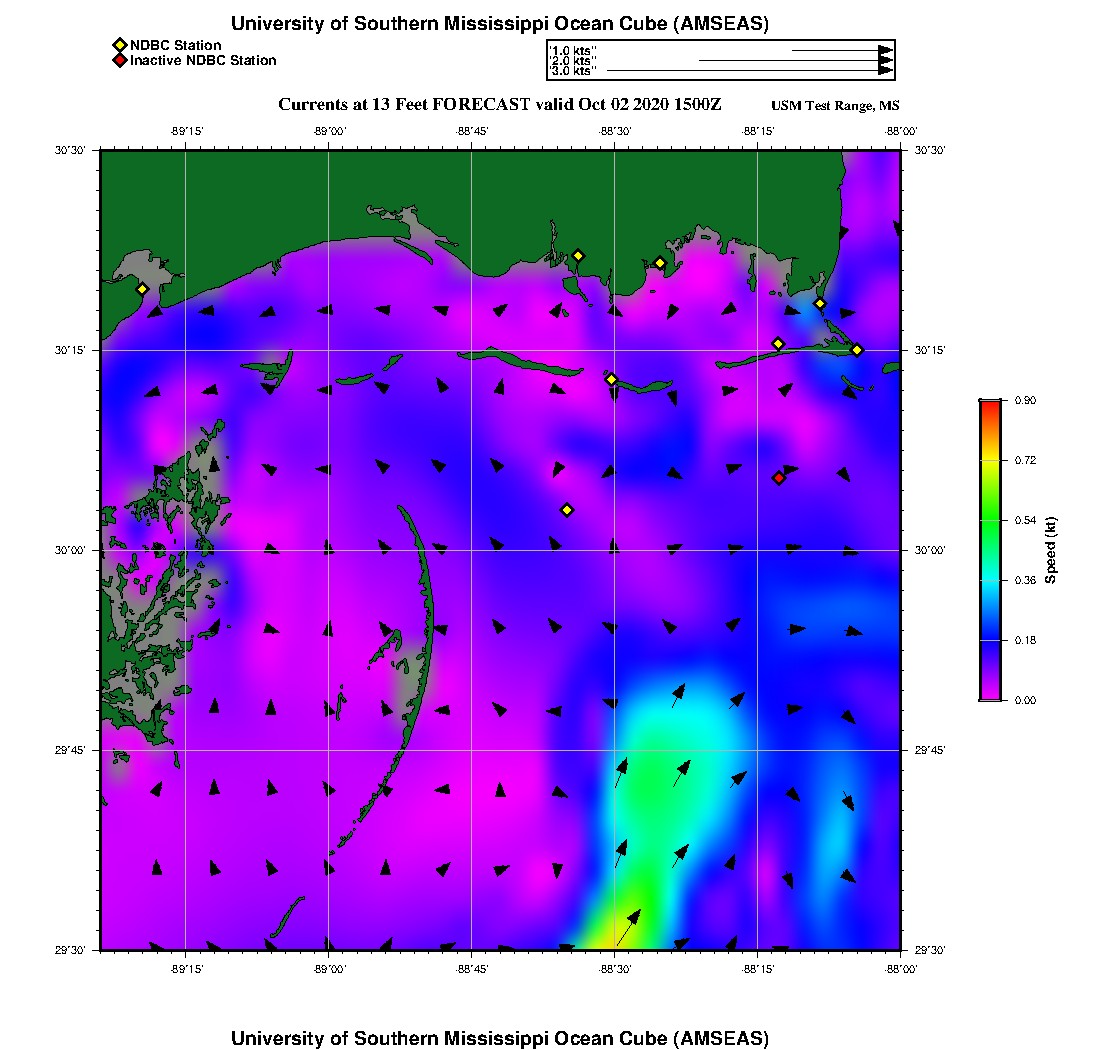This screenshot has height=1050, width=1100.
Task: Click the 'Speed (kt)' colorbar axis label
Action: click(1051, 550)
